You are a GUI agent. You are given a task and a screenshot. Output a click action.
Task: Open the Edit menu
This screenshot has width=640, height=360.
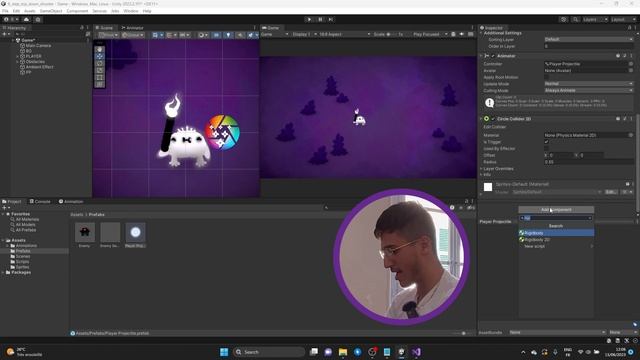click(16, 11)
